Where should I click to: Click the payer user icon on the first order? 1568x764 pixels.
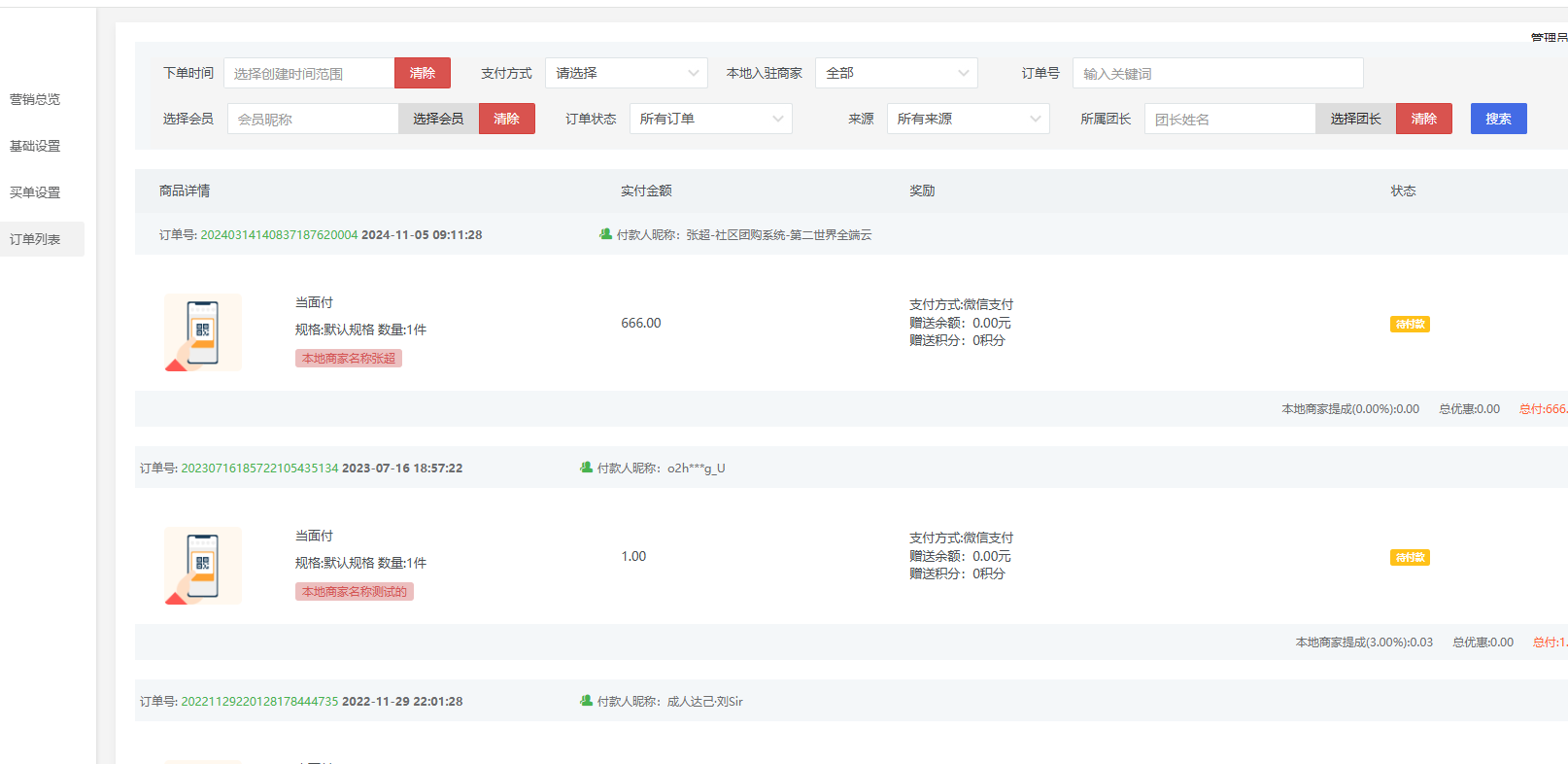pos(605,234)
